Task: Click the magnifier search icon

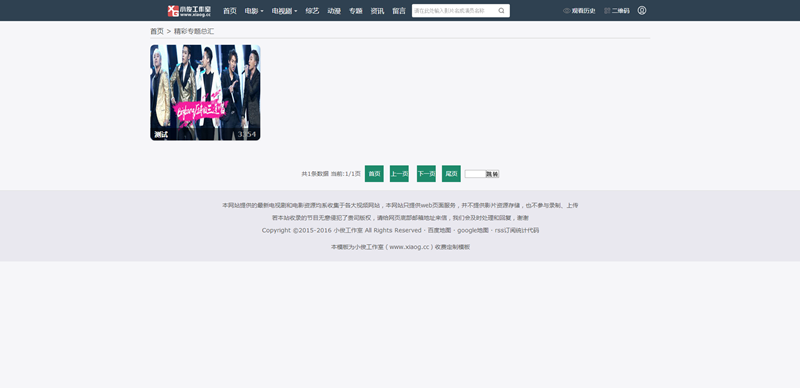Action: pyautogui.click(x=502, y=11)
